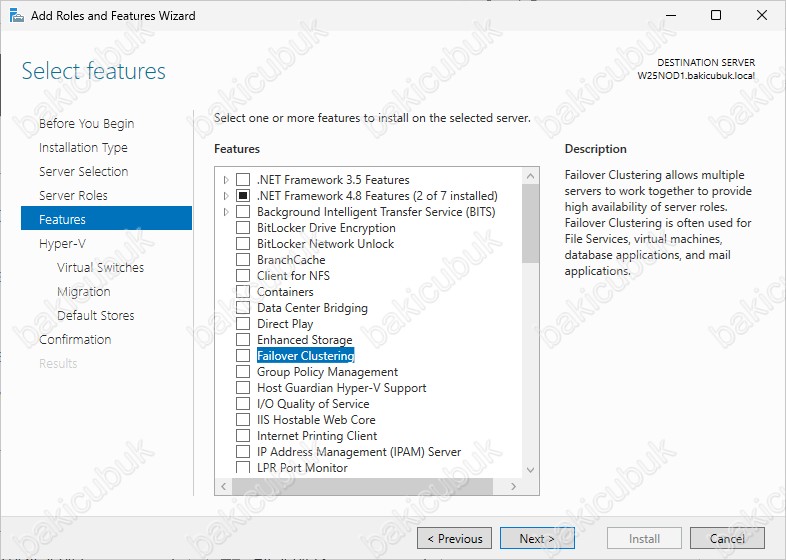
Task: Click the horizontal scroll left arrow
Action: [224, 486]
